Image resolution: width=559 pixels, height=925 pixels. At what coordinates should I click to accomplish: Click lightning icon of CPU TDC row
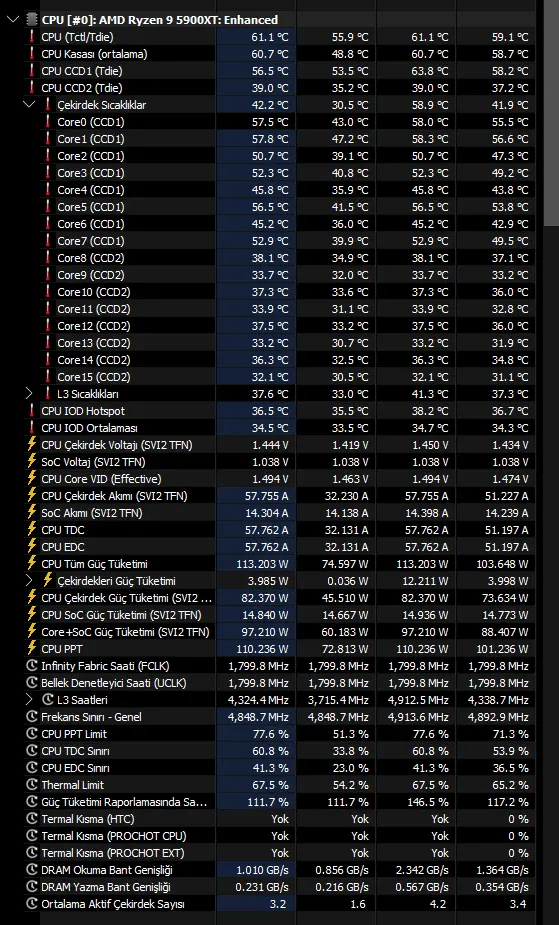pyautogui.click(x=32, y=529)
